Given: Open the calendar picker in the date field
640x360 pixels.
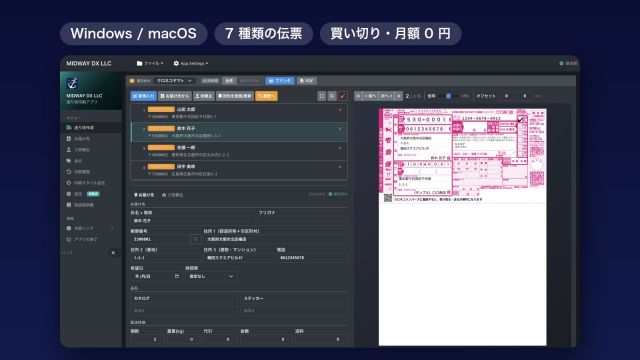Looking at the screenshot, I should click(177, 276).
